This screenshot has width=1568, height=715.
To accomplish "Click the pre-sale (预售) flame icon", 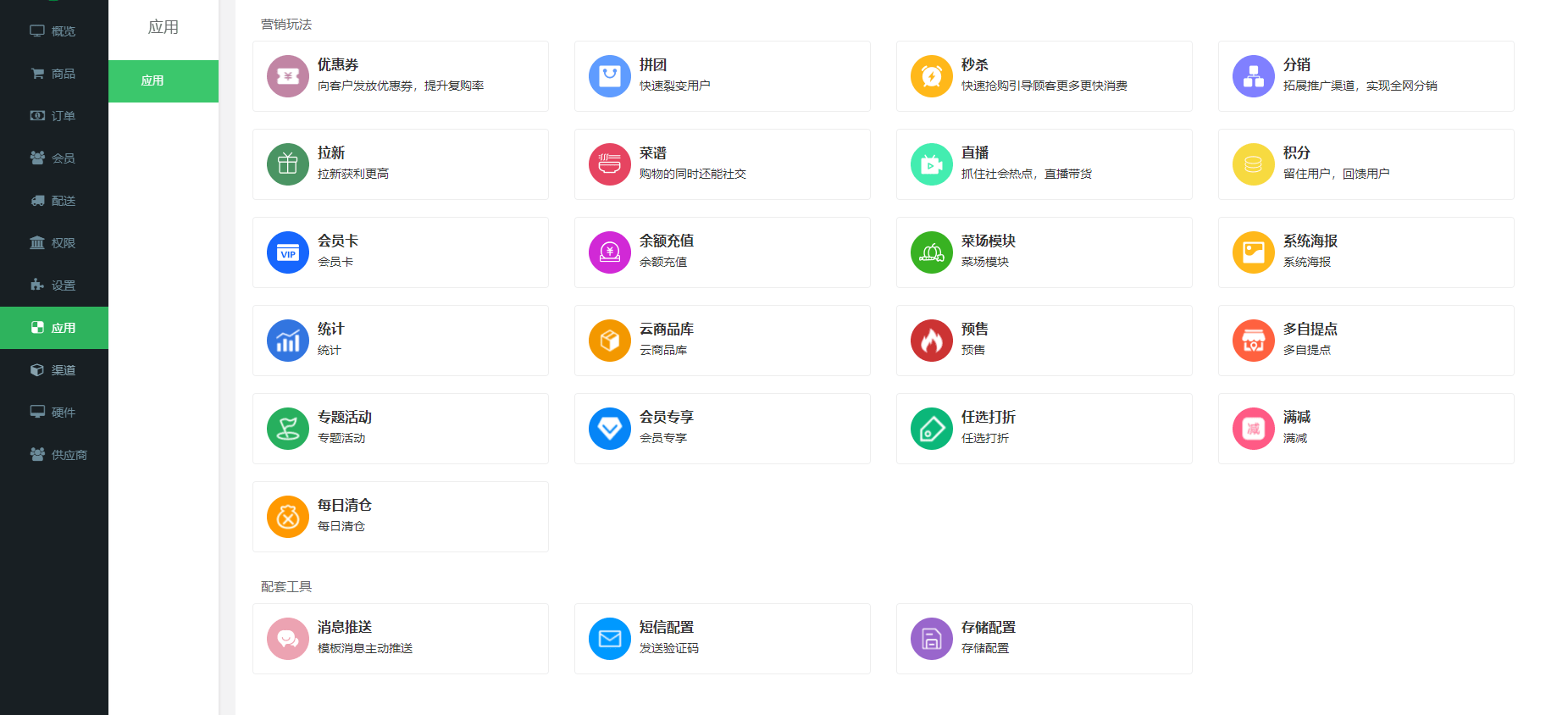I will 932,341.
